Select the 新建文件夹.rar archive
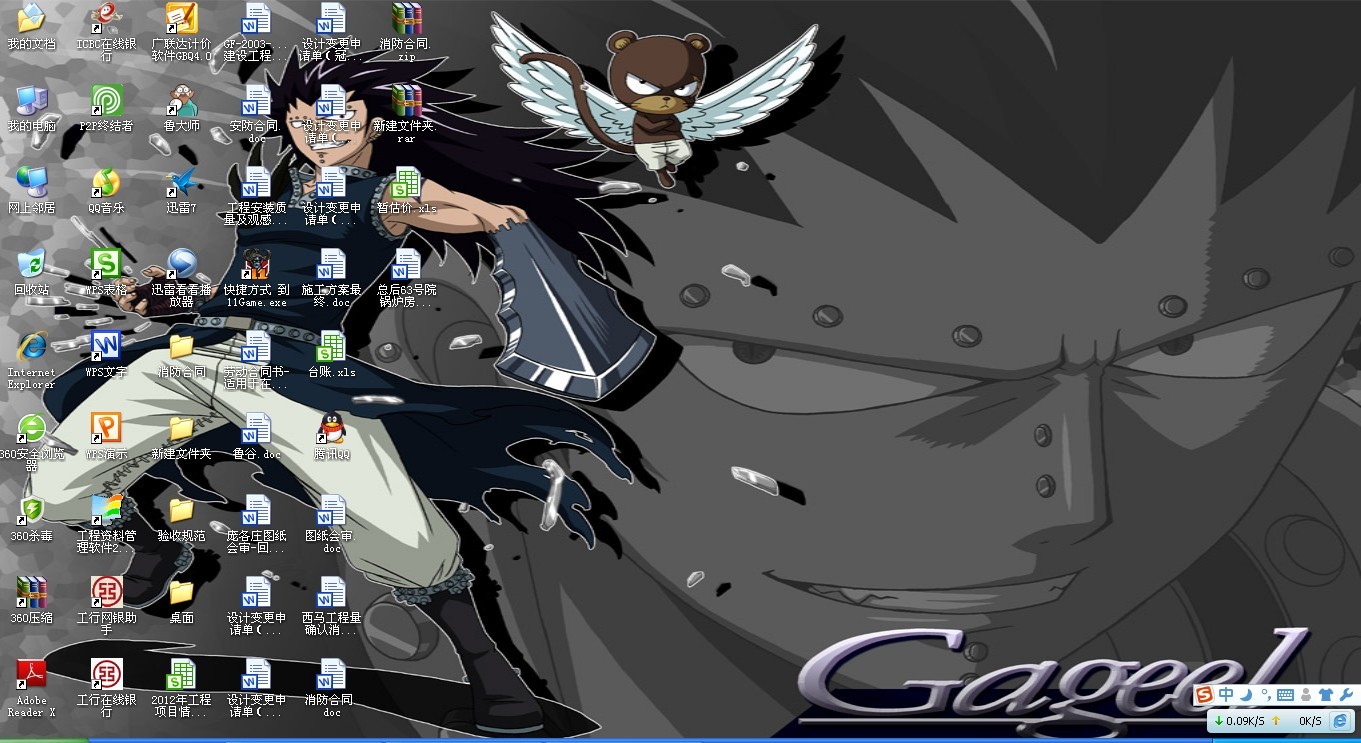Screen dimensions: 1361x743 point(405,115)
